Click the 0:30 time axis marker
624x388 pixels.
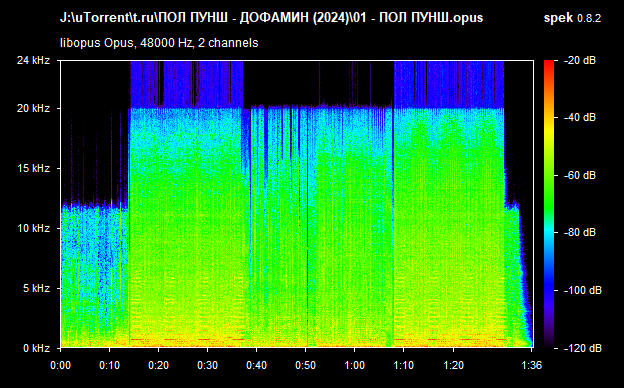(207, 365)
